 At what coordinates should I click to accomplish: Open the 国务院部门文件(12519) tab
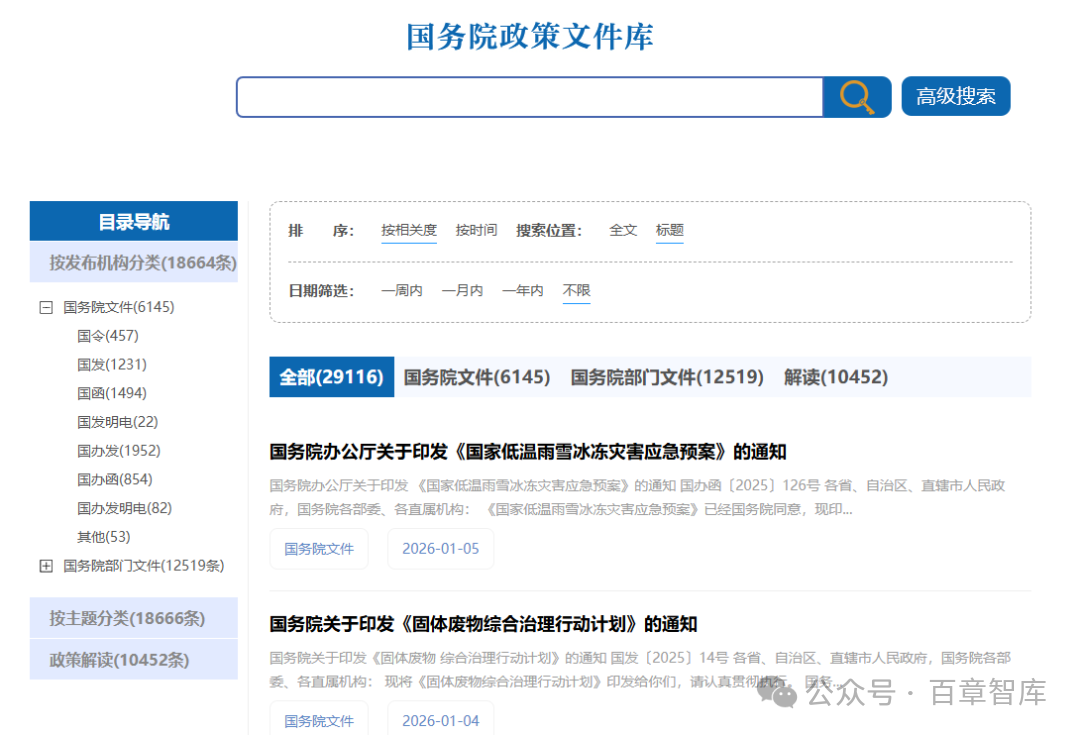[667, 377]
